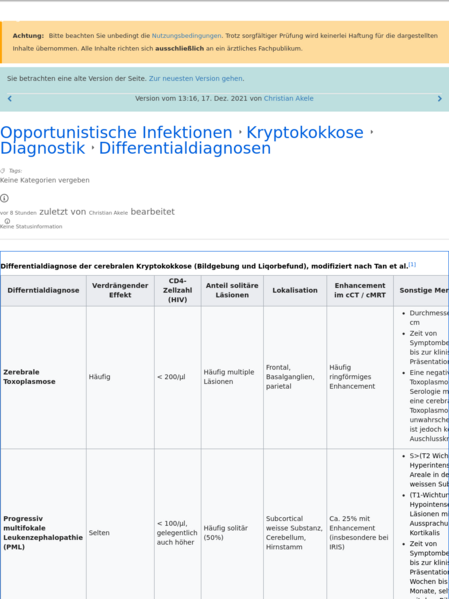Screen dimensions: 449x599
Task: Open footnote reference 1 after Tan et al.
Action: click(412, 264)
